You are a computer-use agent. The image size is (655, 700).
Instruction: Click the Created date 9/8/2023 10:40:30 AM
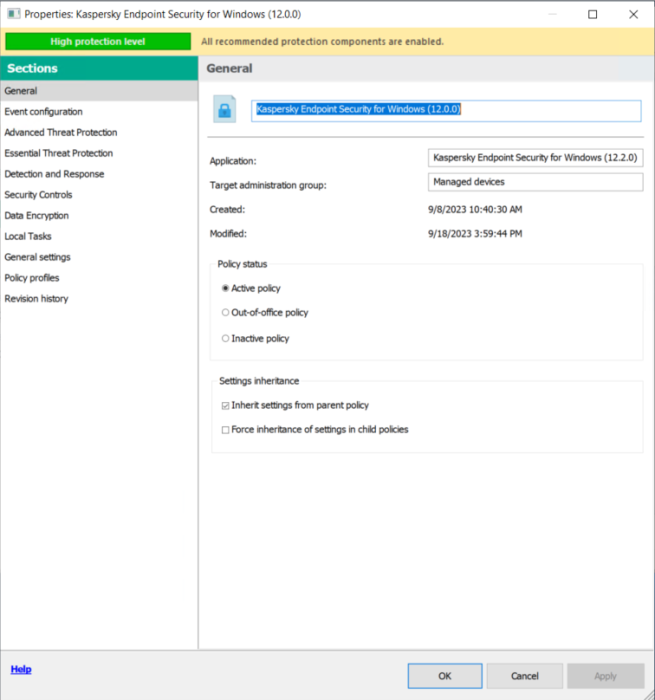point(475,209)
